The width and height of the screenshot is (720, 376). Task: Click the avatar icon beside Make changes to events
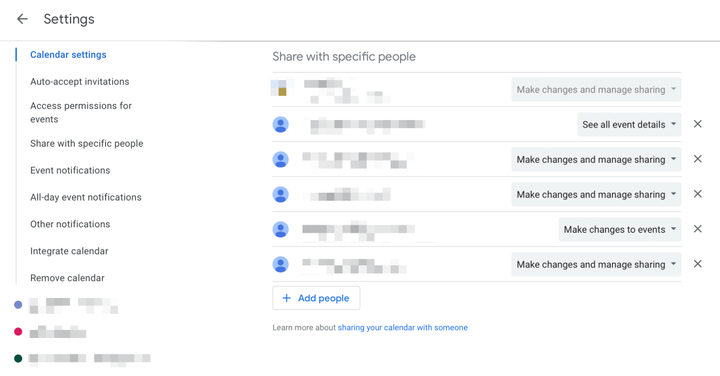(281, 229)
